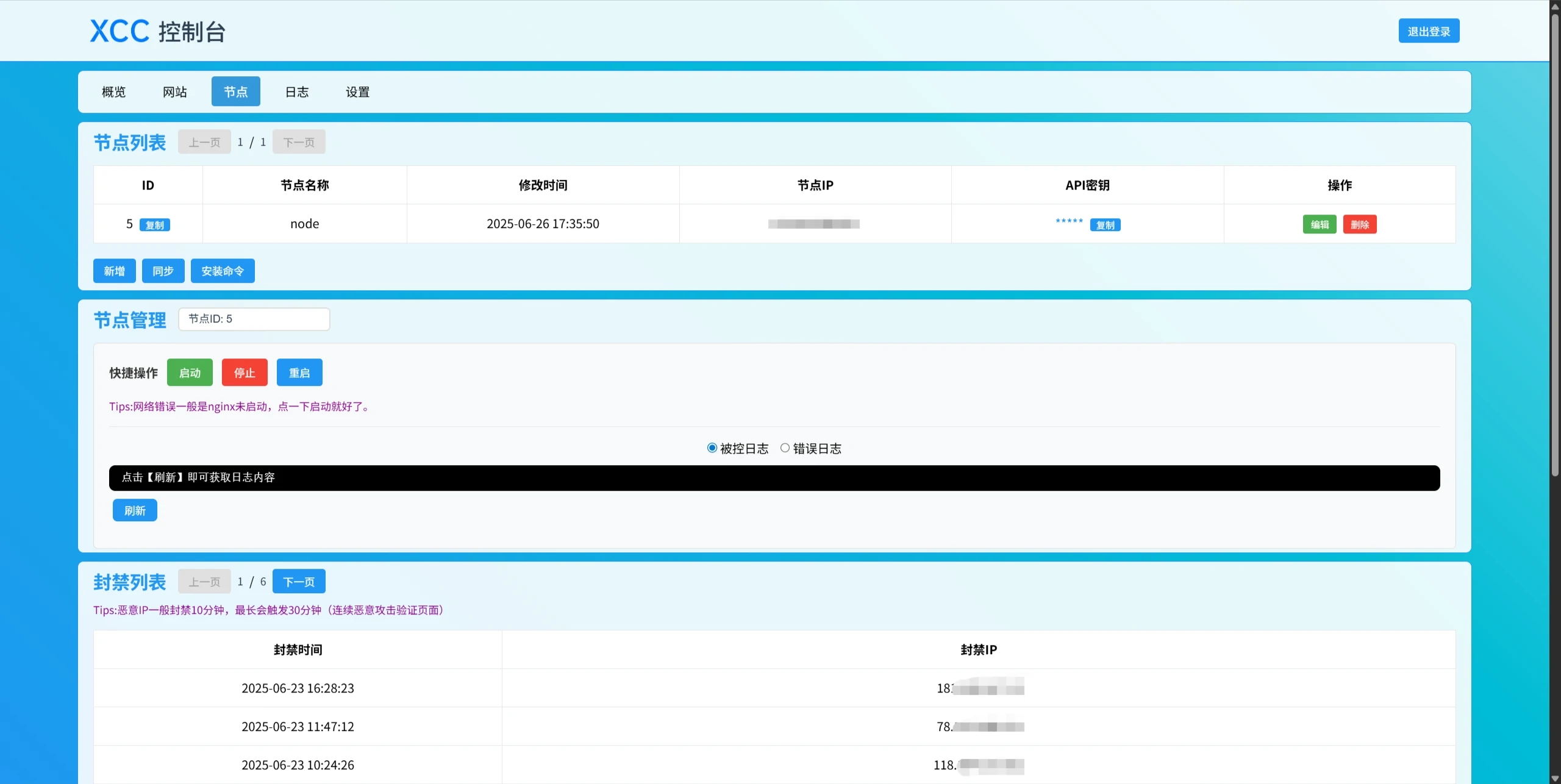This screenshot has width=1561, height=784.
Task: Click the 退出登录 button
Action: pos(1428,31)
